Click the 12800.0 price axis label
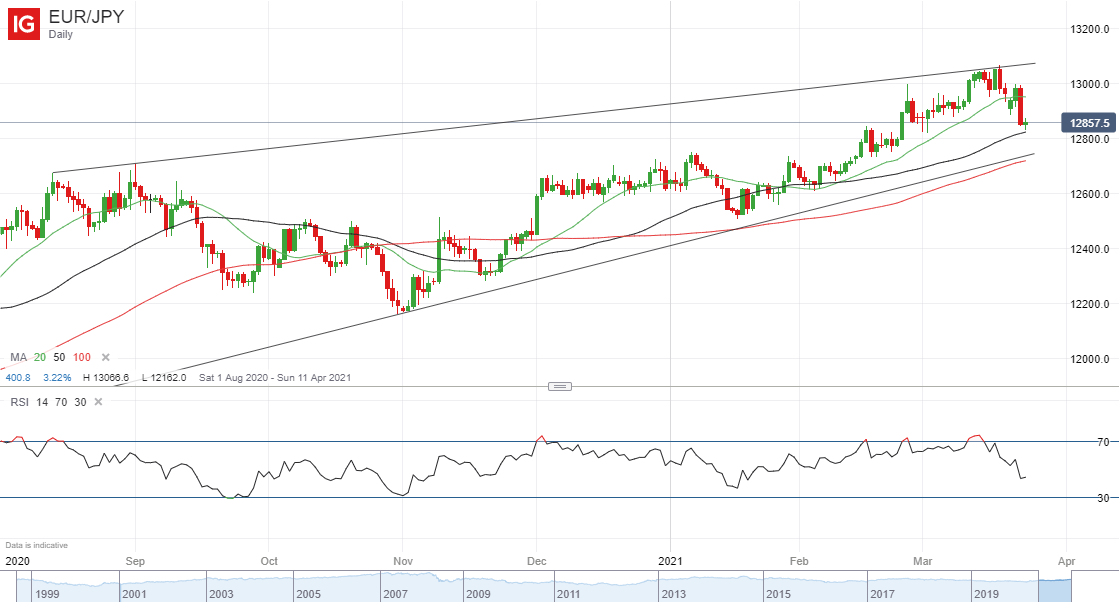1119x602 pixels. pyautogui.click(x=1090, y=139)
